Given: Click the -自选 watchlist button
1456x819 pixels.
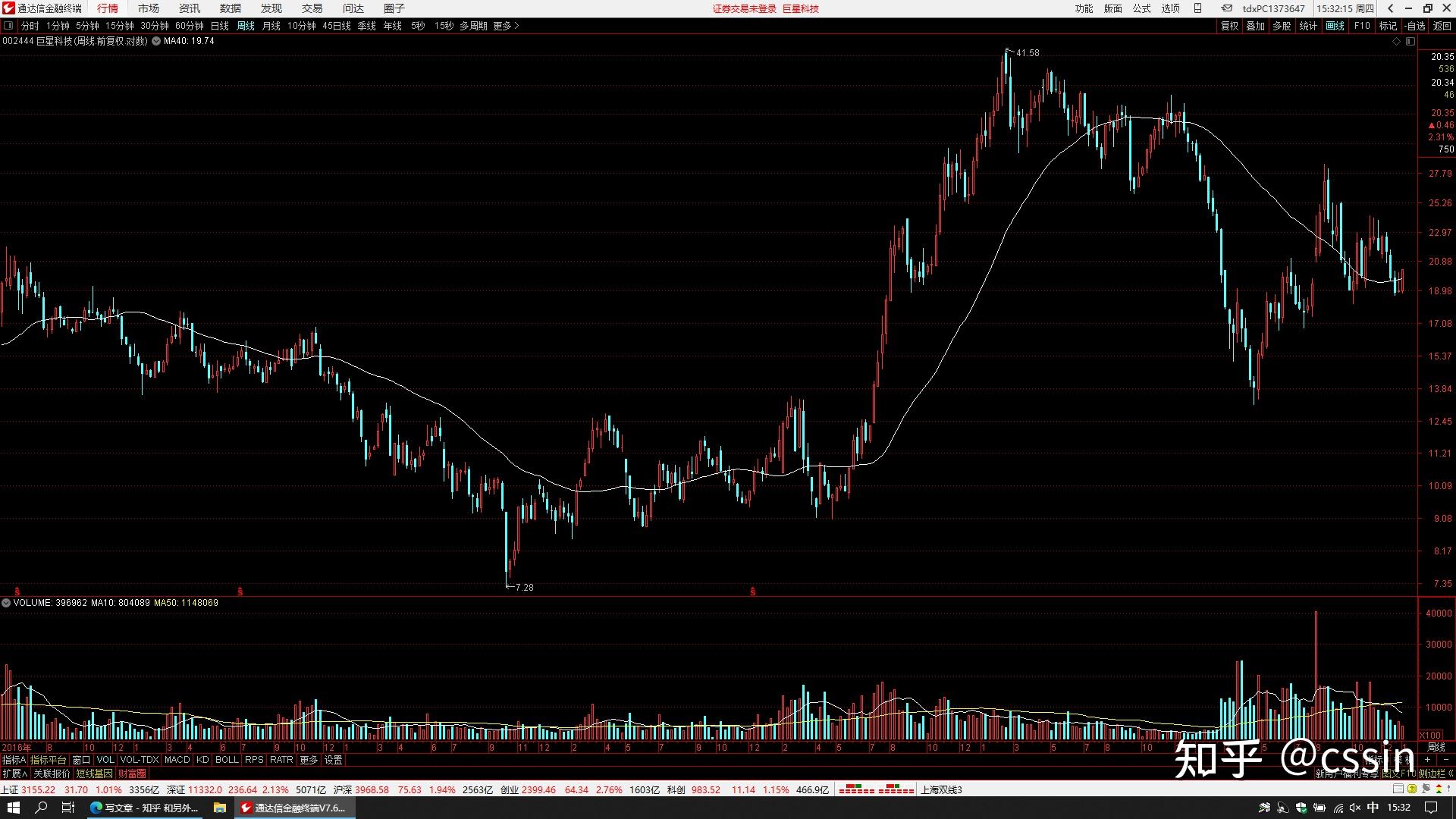Looking at the screenshot, I should [1415, 26].
